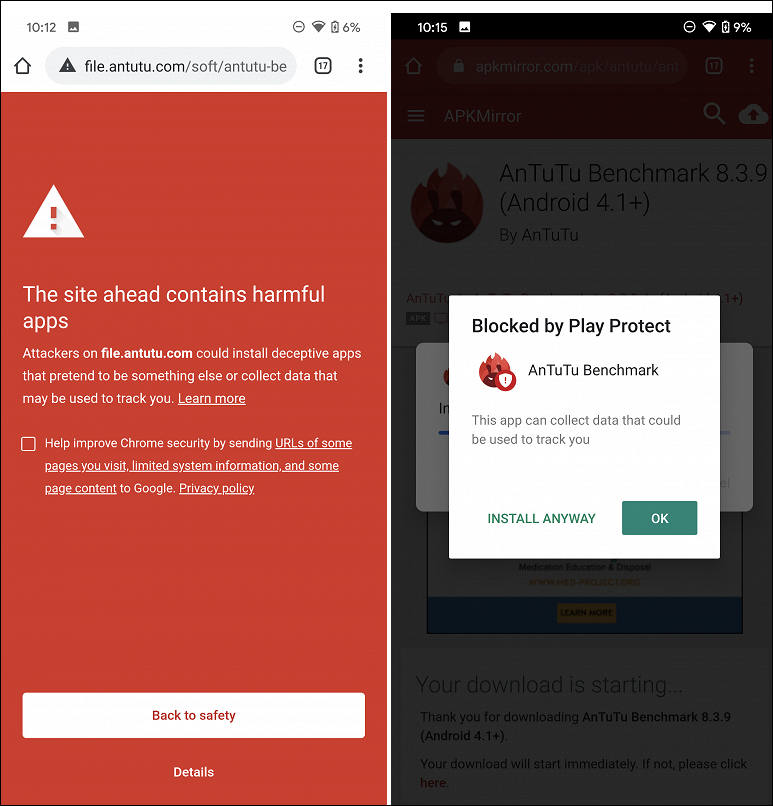Click the Back to safety button
Viewport: 773px width, 806px height.
click(194, 715)
